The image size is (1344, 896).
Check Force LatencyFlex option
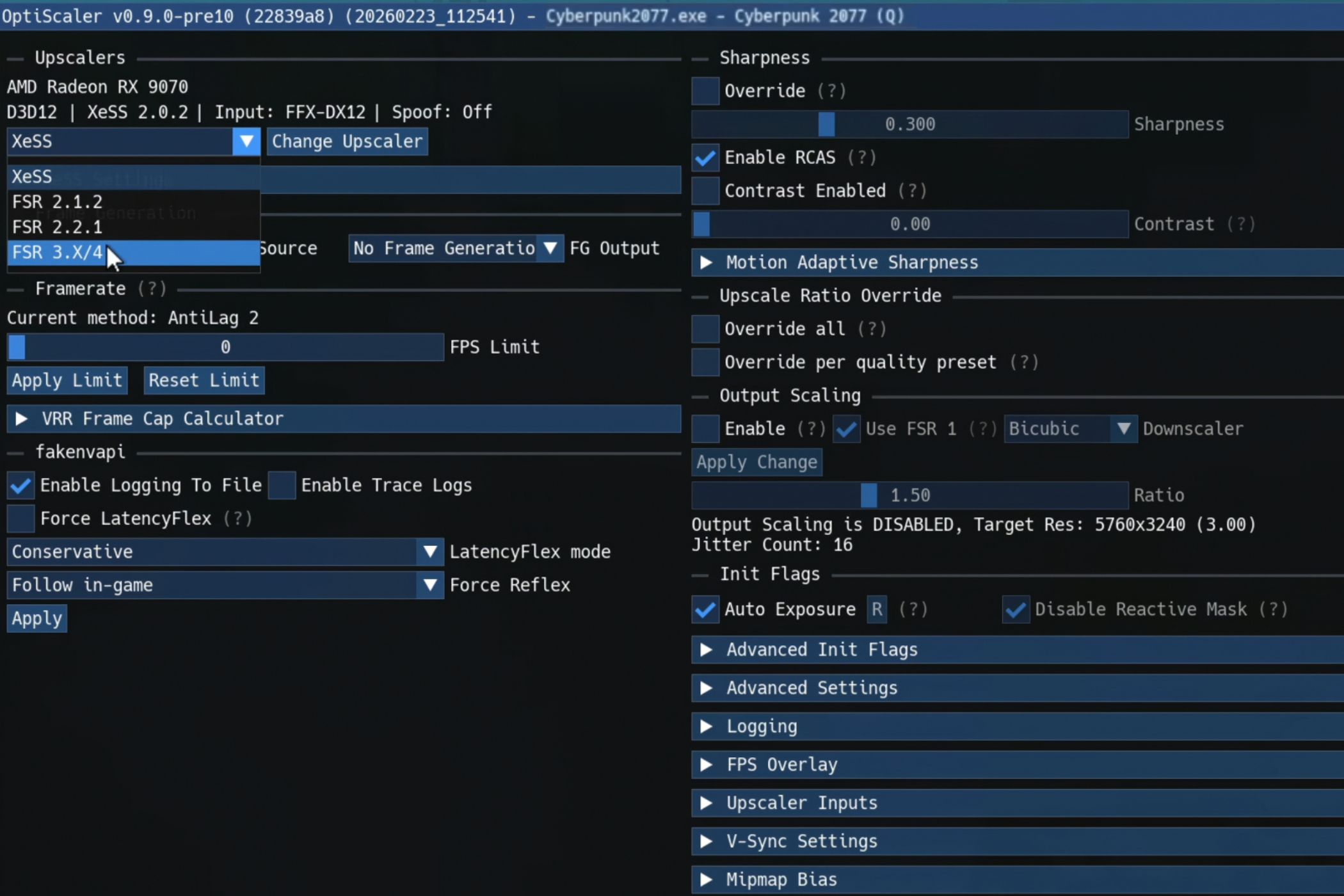coord(20,518)
